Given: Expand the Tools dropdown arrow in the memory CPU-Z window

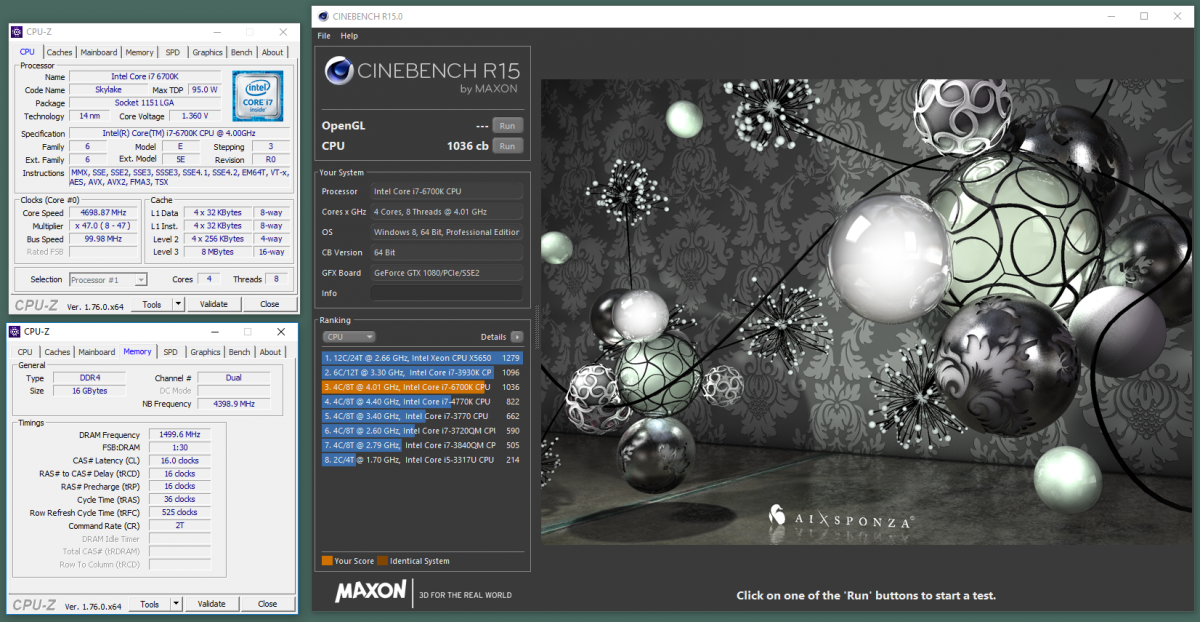Looking at the screenshot, I should coord(176,604).
